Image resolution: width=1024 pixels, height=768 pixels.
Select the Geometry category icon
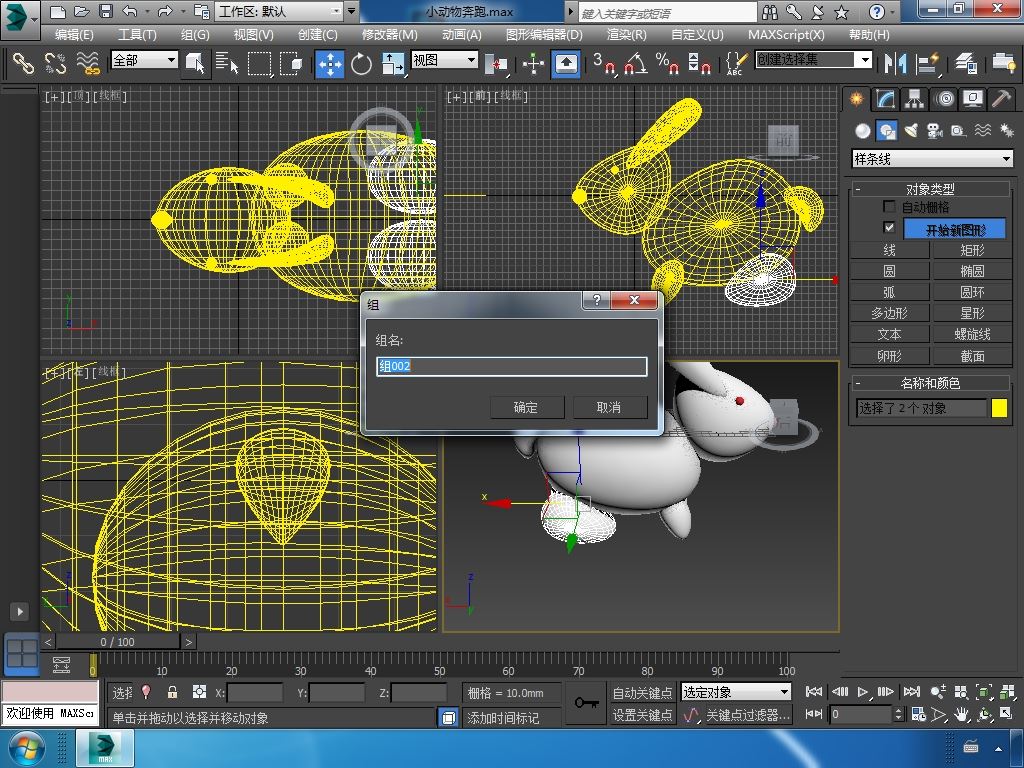click(x=863, y=131)
